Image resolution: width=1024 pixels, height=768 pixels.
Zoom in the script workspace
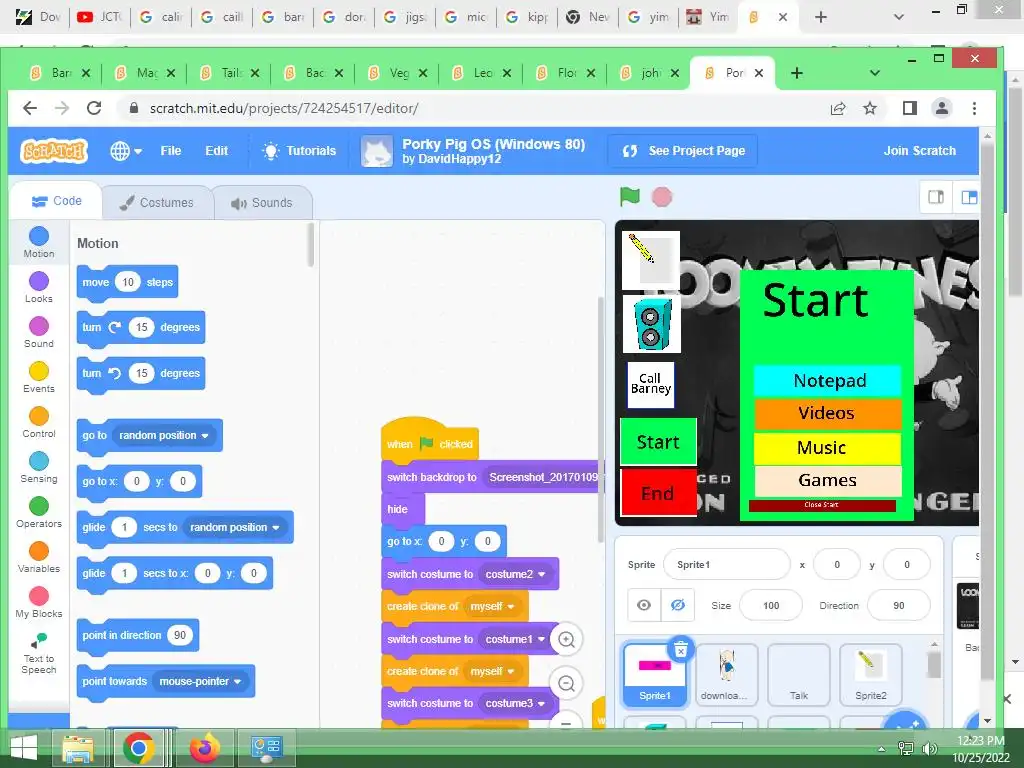566,639
